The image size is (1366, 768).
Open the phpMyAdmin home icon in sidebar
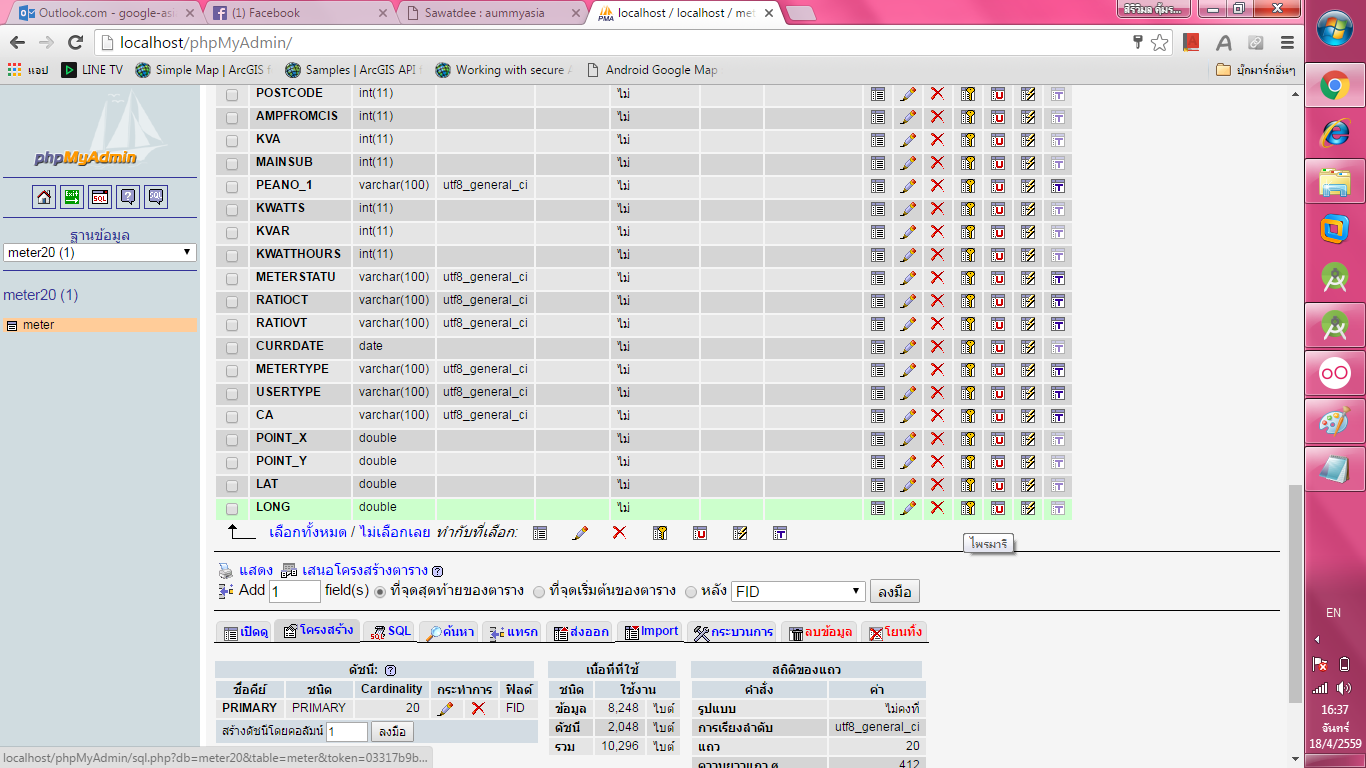point(44,197)
